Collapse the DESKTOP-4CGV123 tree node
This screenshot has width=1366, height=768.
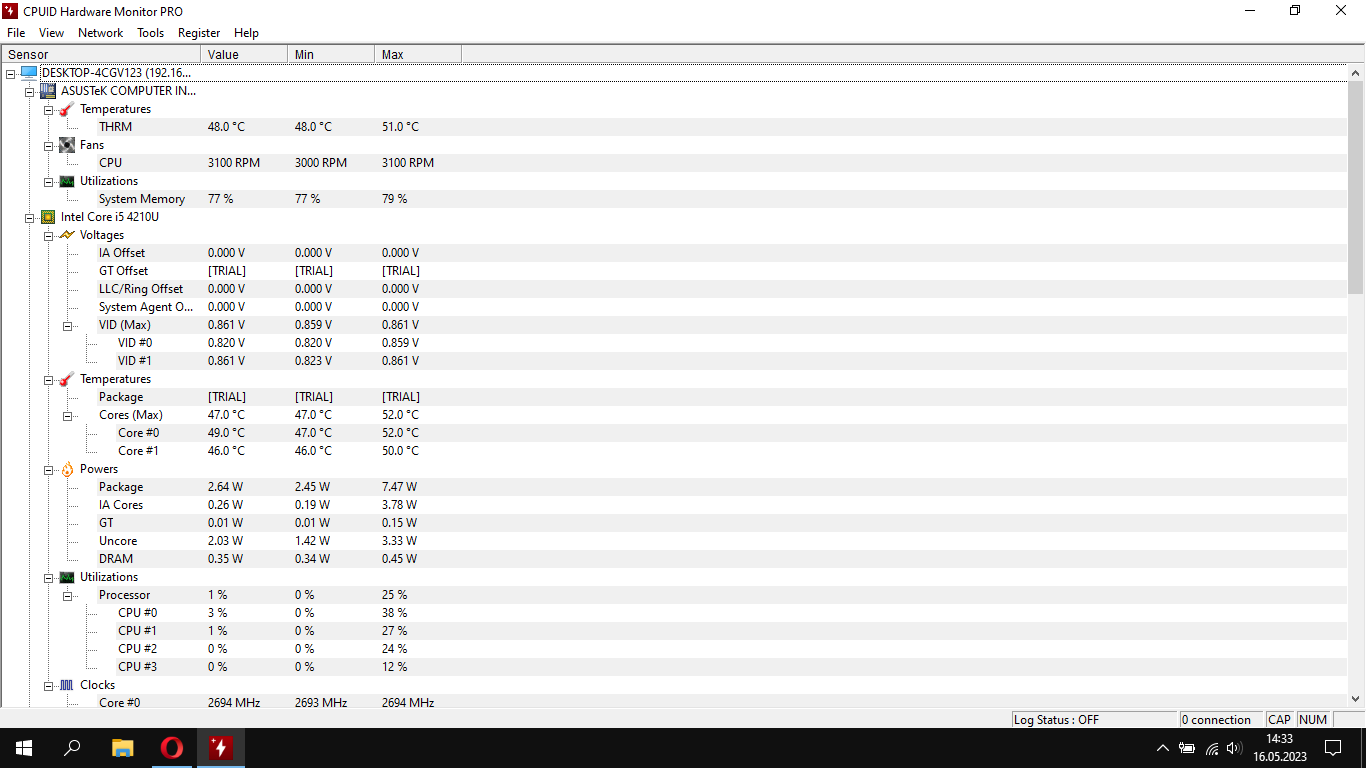(x=10, y=74)
